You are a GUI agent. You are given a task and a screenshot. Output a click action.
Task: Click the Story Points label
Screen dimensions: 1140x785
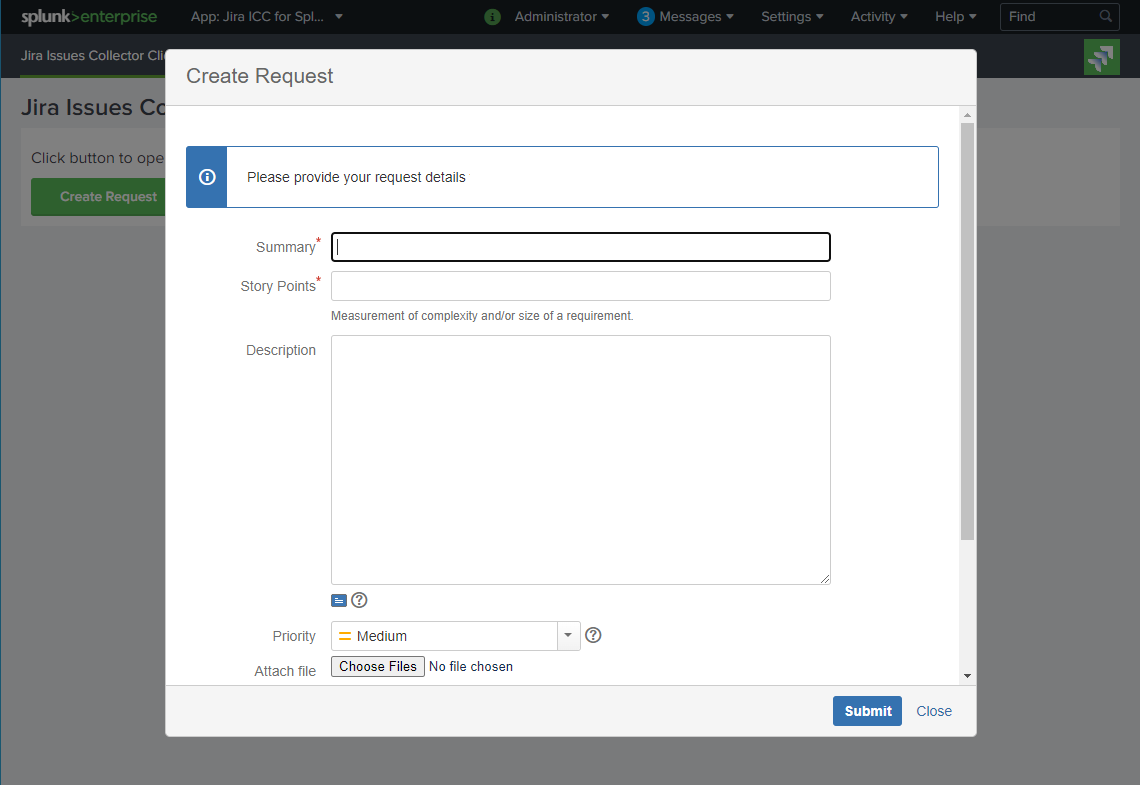click(x=278, y=286)
